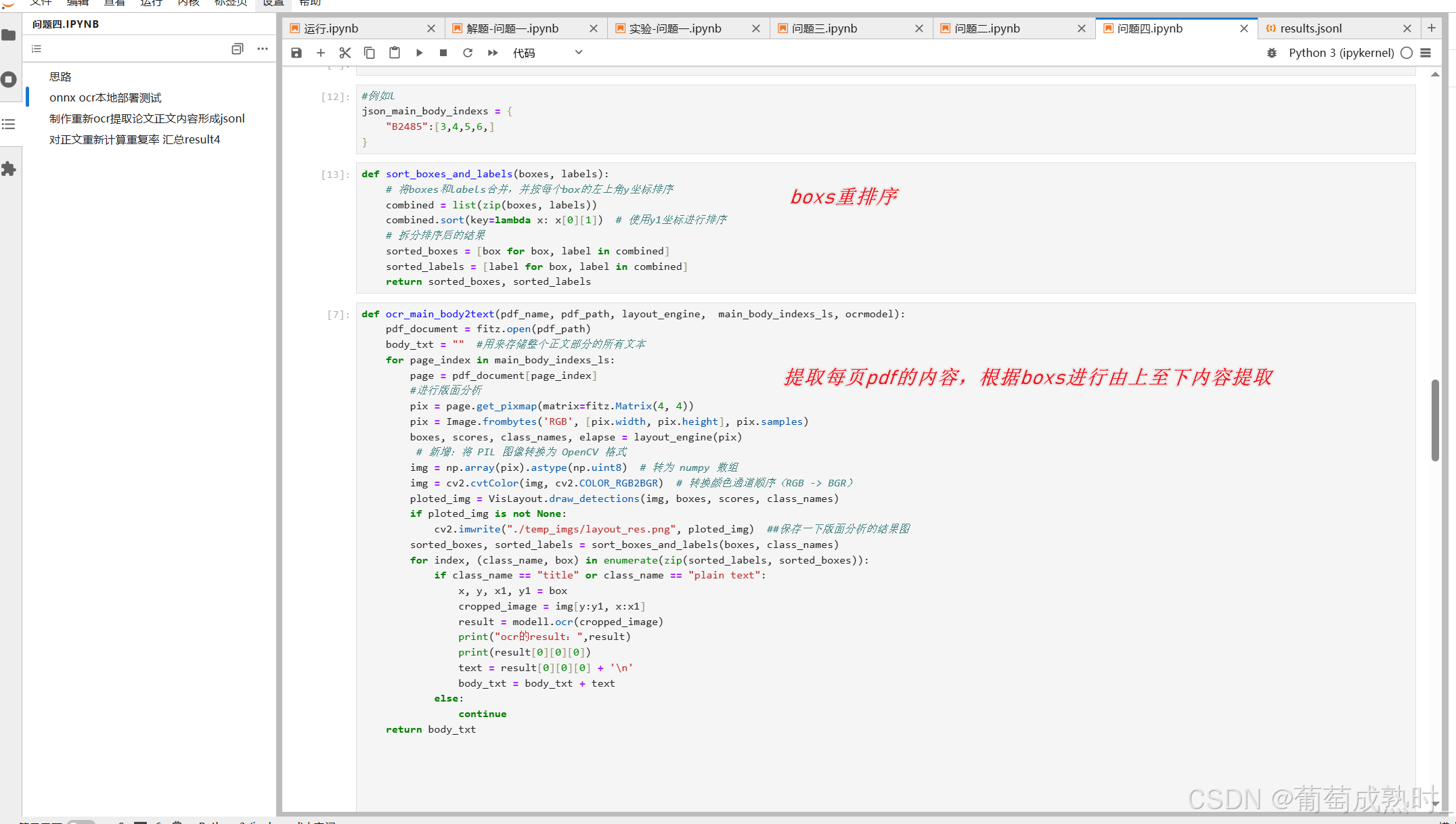The height and width of the screenshot is (824, 1456).
Task: Open the extension manager puzzle icon
Action: click(9, 169)
